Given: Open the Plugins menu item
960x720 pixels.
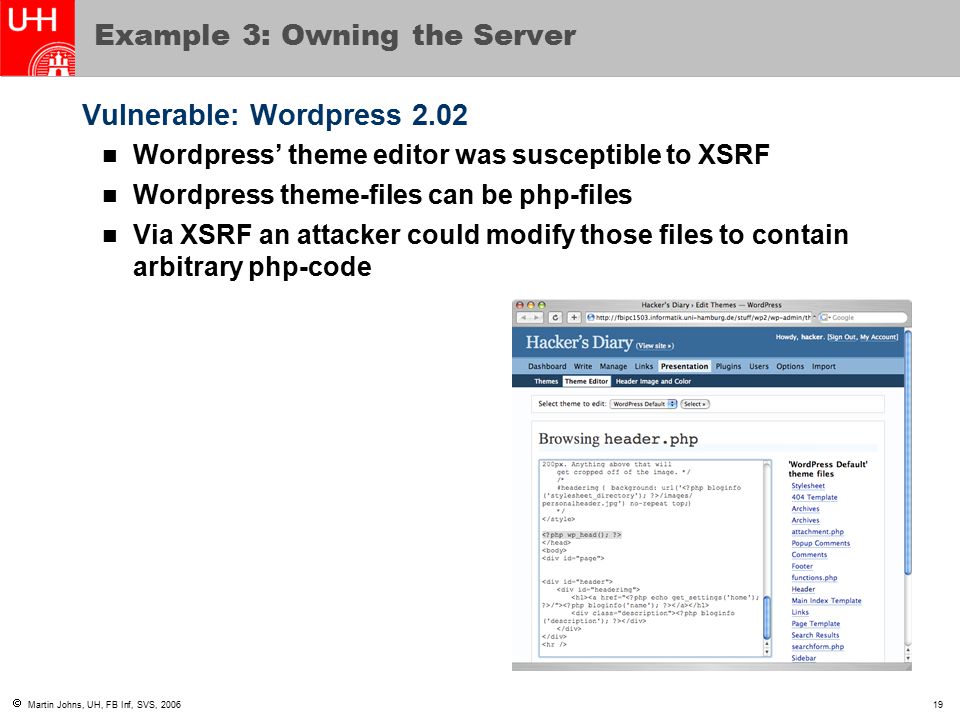Looking at the screenshot, I should [728, 366].
